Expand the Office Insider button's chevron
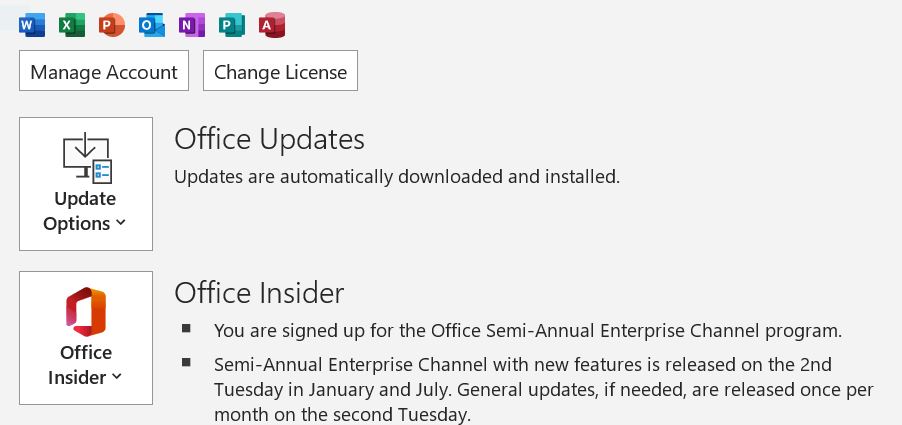This screenshot has height=425, width=902. coord(116,377)
